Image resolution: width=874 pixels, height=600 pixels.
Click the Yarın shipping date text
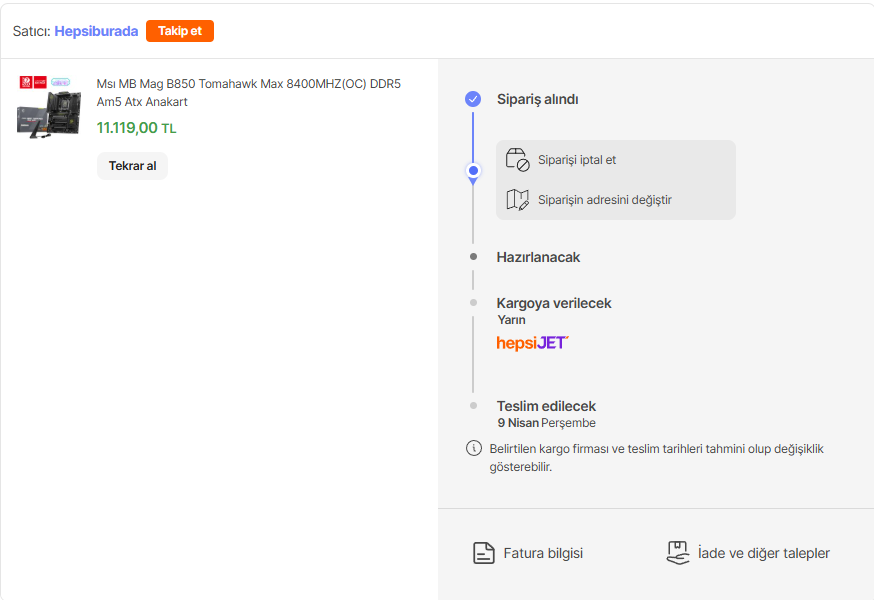(511, 320)
